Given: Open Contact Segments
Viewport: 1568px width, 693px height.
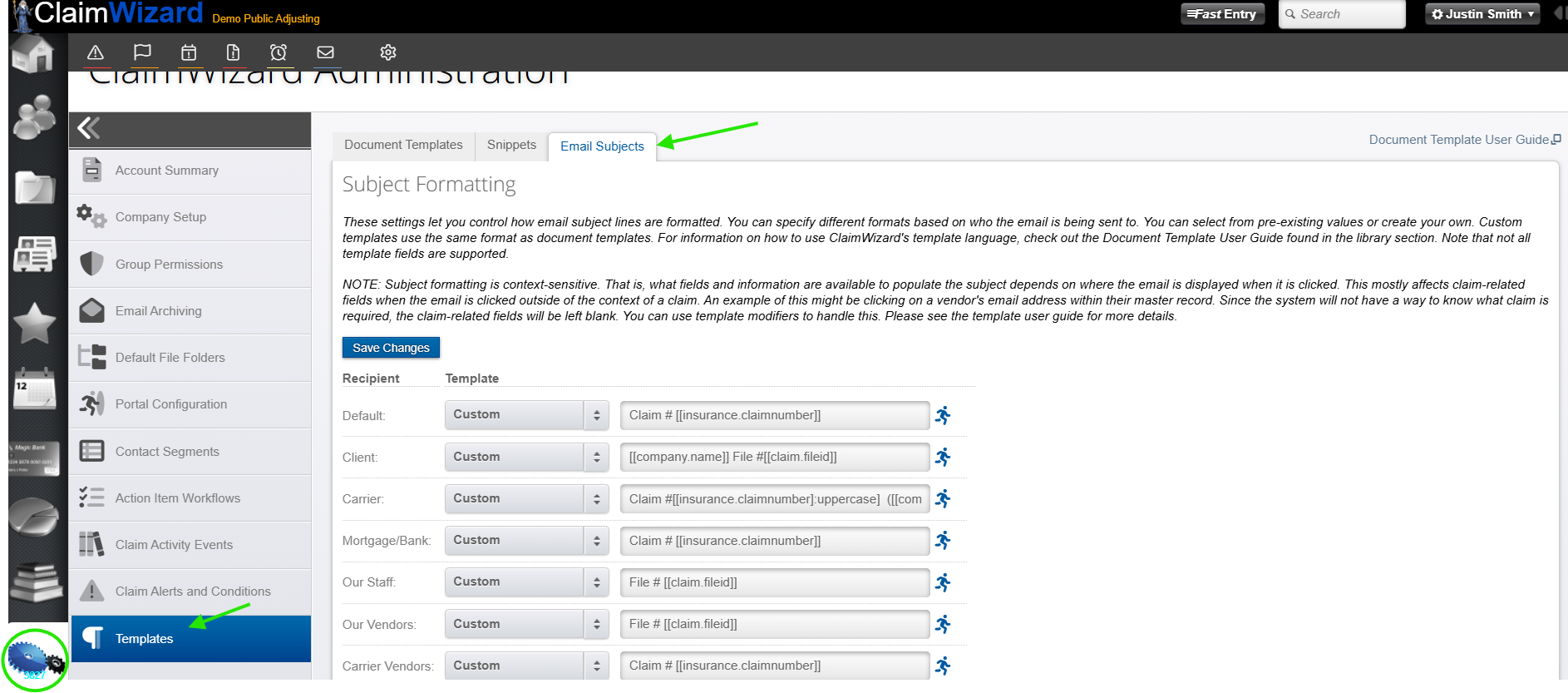Looking at the screenshot, I should tap(190, 452).
